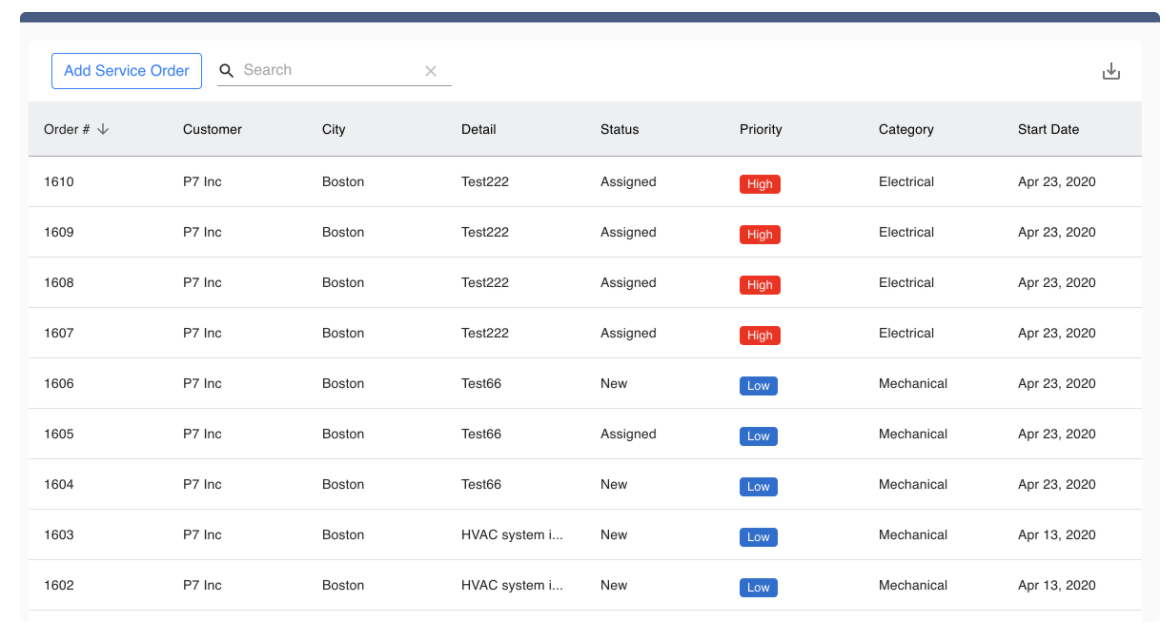Sort by City column header

pos(333,129)
